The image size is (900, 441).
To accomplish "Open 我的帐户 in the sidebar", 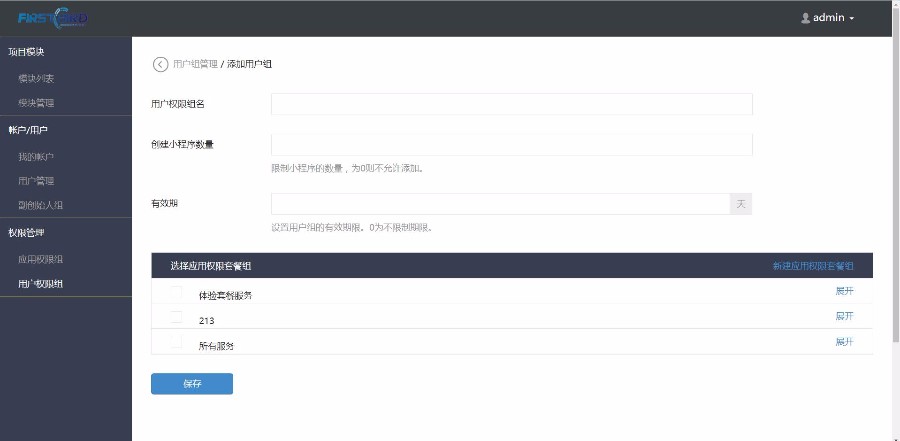I will coord(36,157).
